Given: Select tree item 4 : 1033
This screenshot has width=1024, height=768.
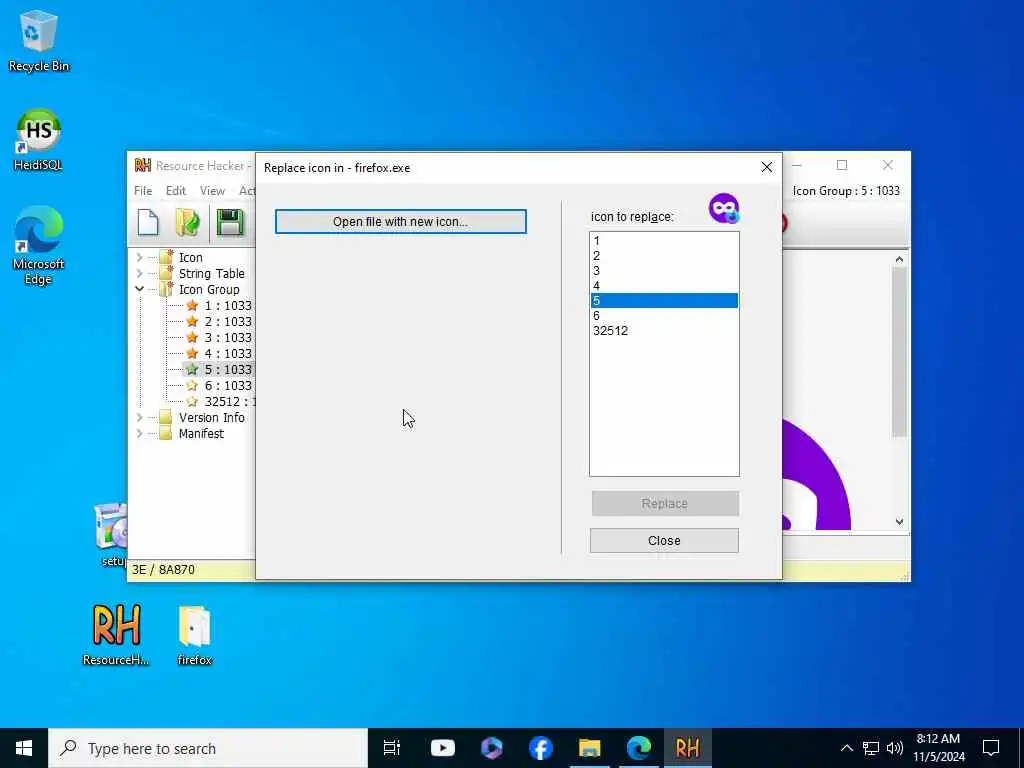Looking at the screenshot, I should coord(227,353).
